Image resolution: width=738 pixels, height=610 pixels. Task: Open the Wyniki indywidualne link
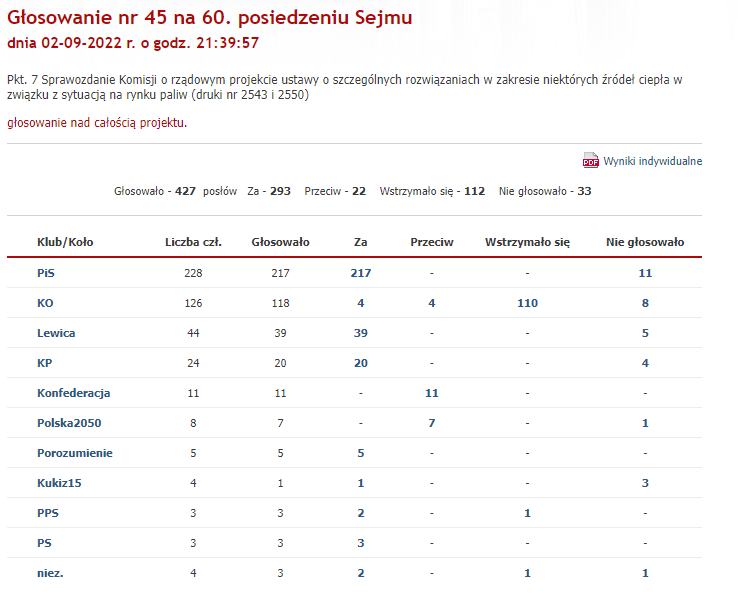(652, 161)
